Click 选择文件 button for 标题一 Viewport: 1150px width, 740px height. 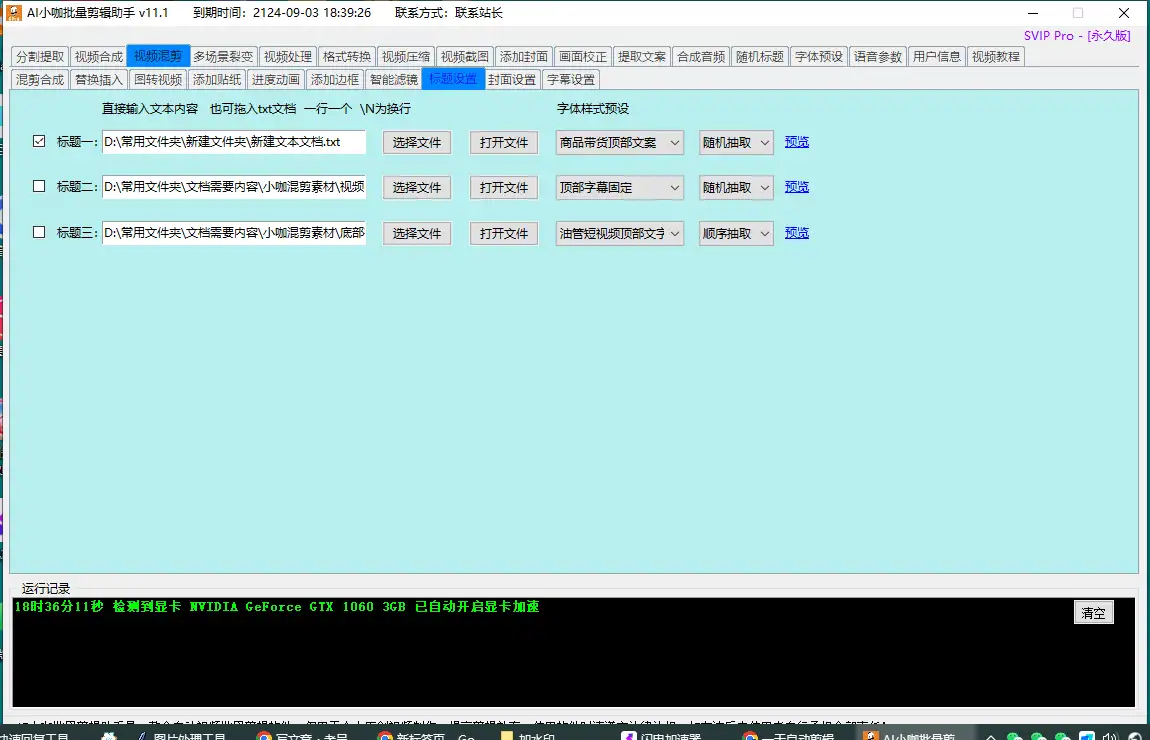click(x=417, y=143)
